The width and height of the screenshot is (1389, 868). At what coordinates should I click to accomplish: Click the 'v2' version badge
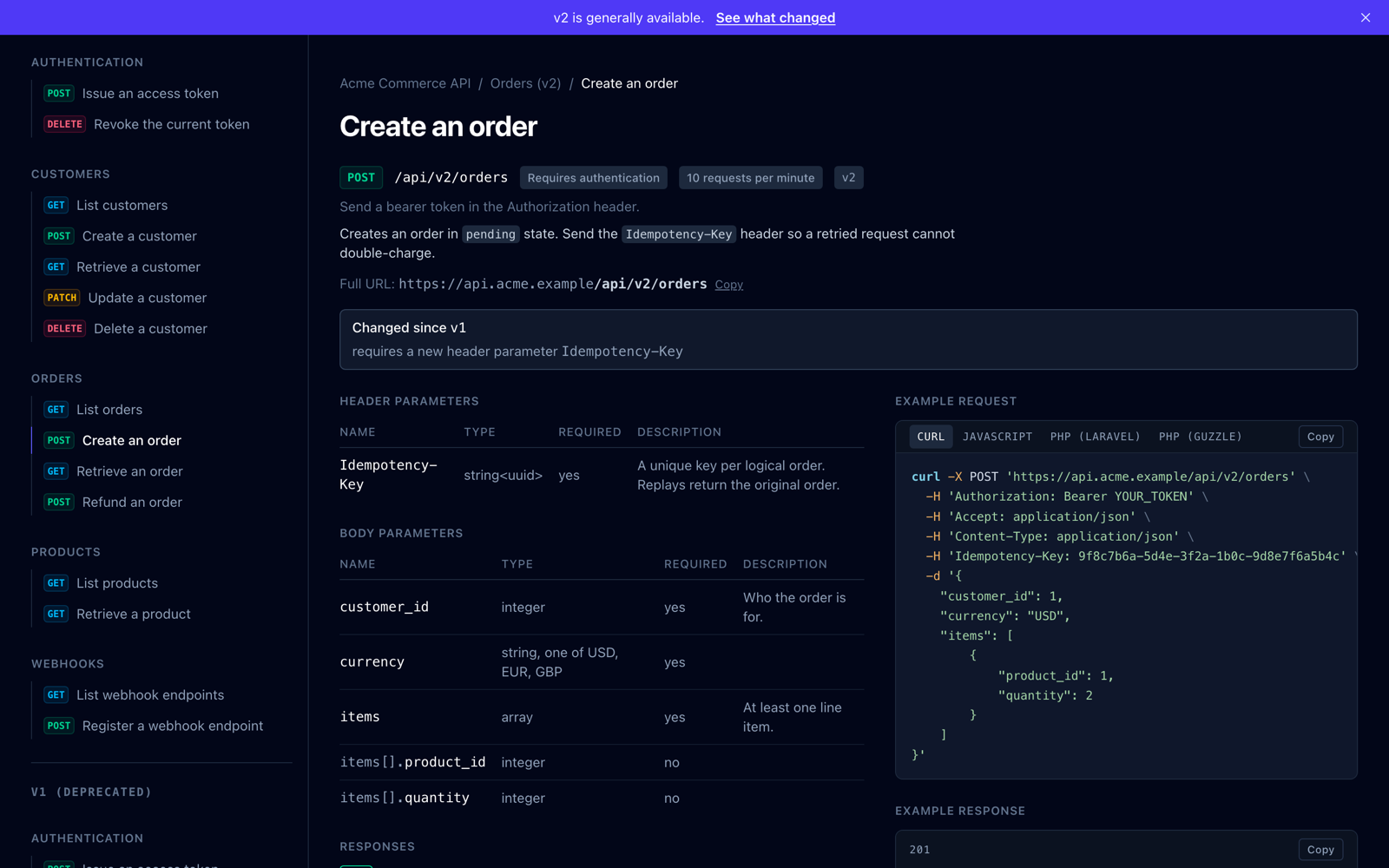pyautogui.click(x=848, y=178)
